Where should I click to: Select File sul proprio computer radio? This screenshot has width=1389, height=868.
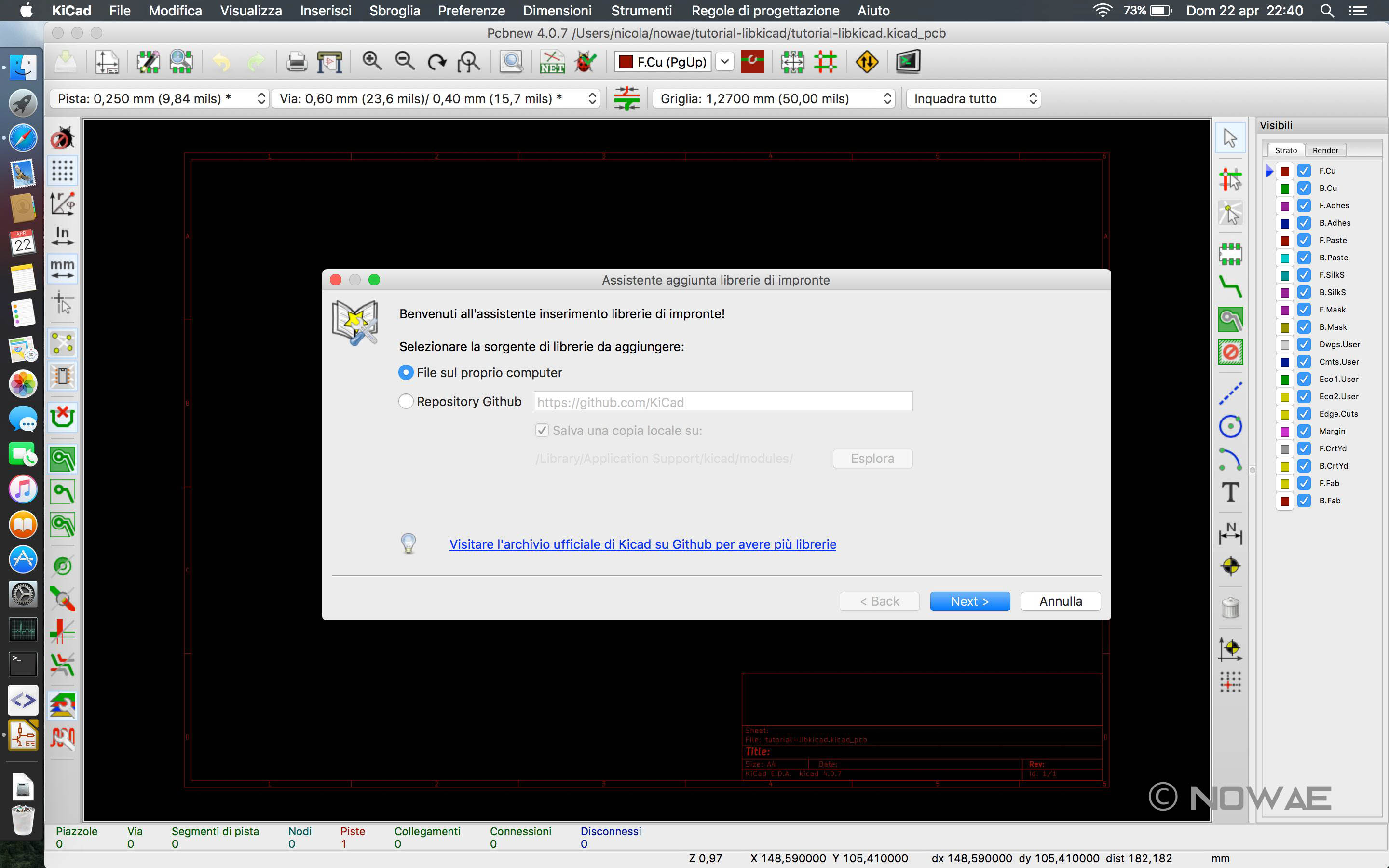point(406,373)
